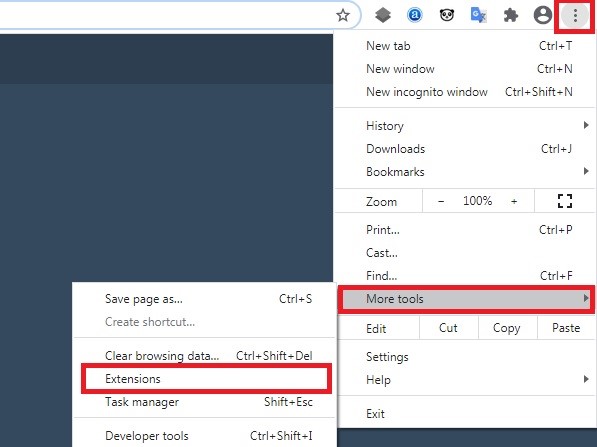Decrease zoom with the minus button

click(441, 201)
